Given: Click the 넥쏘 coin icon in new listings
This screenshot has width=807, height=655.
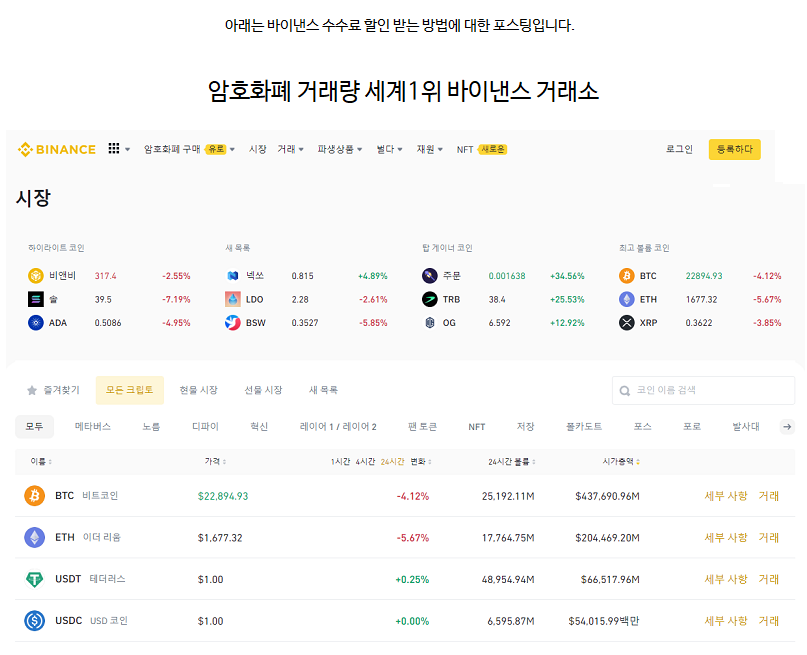Looking at the screenshot, I should [233, 276].
